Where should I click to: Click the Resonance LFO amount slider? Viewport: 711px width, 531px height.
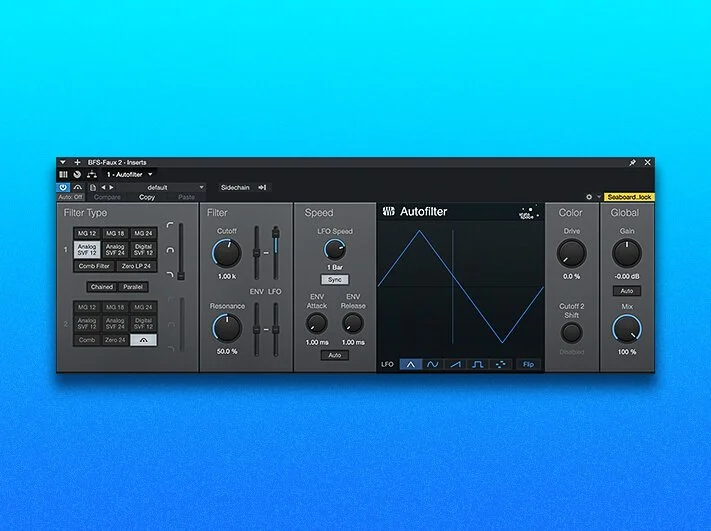(275, 329)
